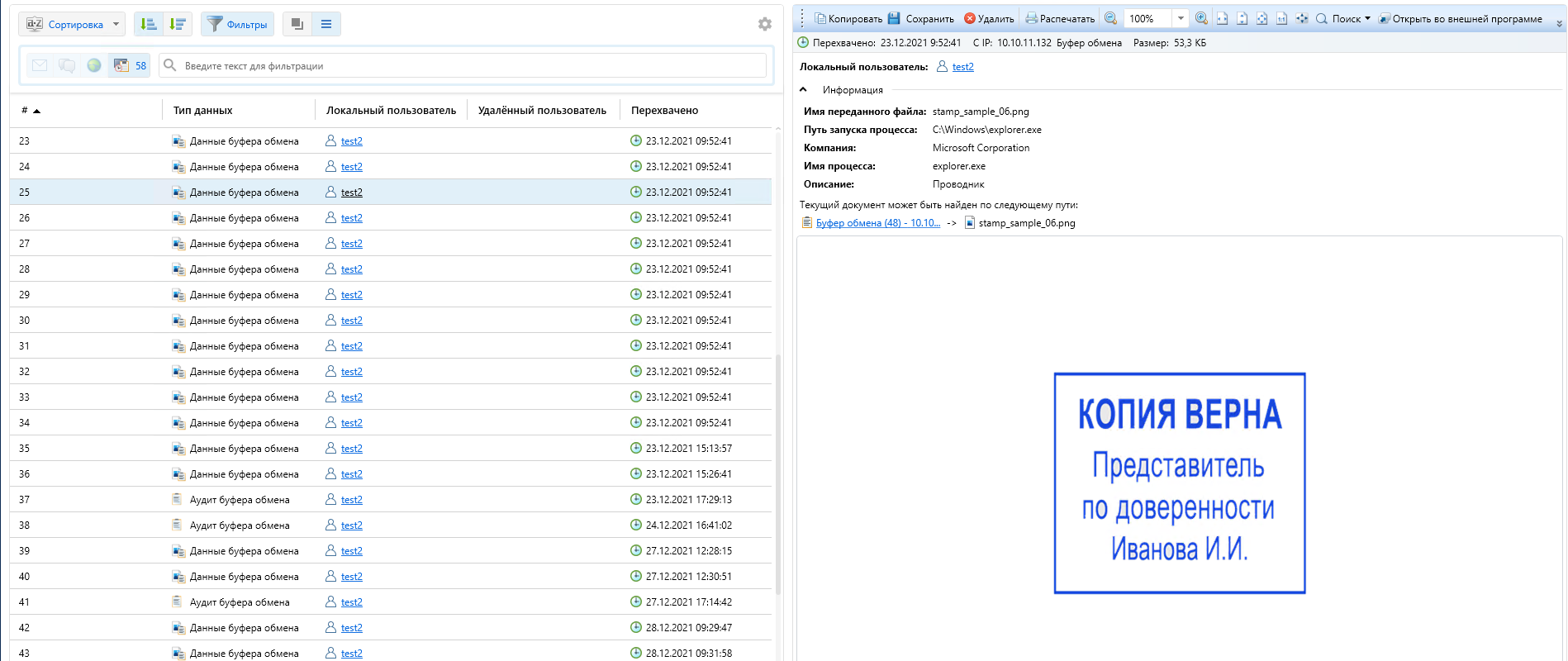Select highlighted row 25 Данные буфера обмена

point(391,192)
